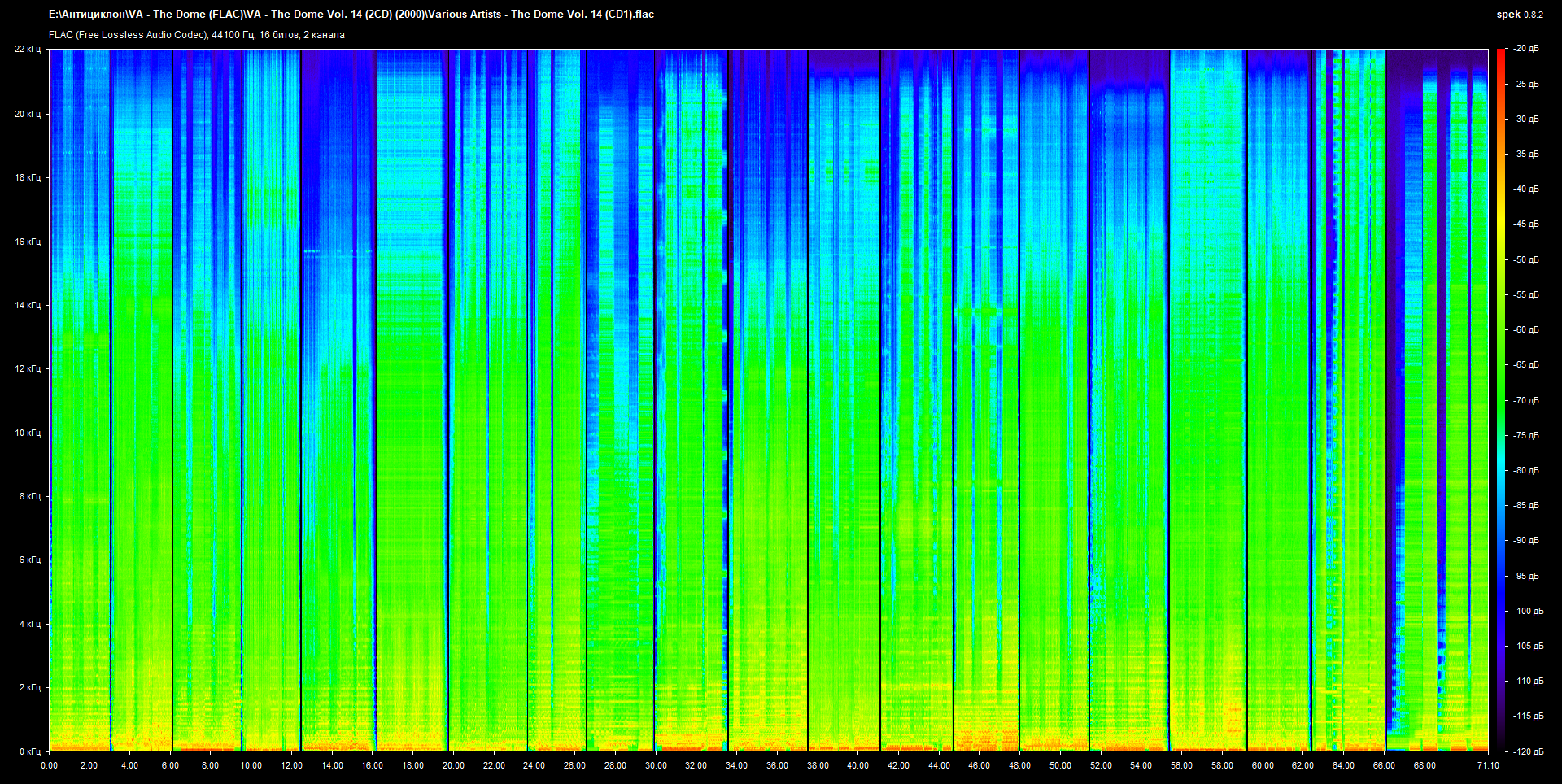This screenshot has width=1562, height=784.
Task: Click the file path title text
Action: point(351,14)
